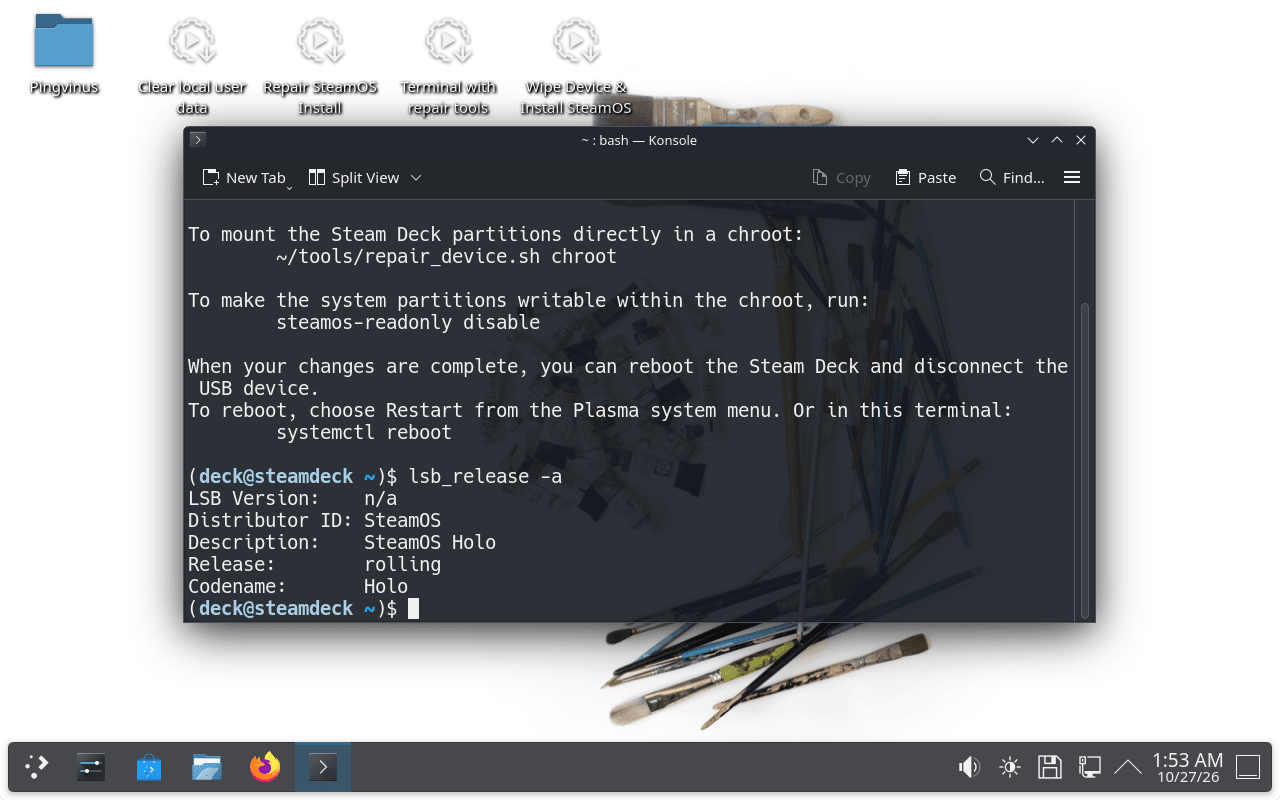Viewport: 1280px width, 800px height.
Task: Open System Settings from the taskbar
Action: click(91, 767)
